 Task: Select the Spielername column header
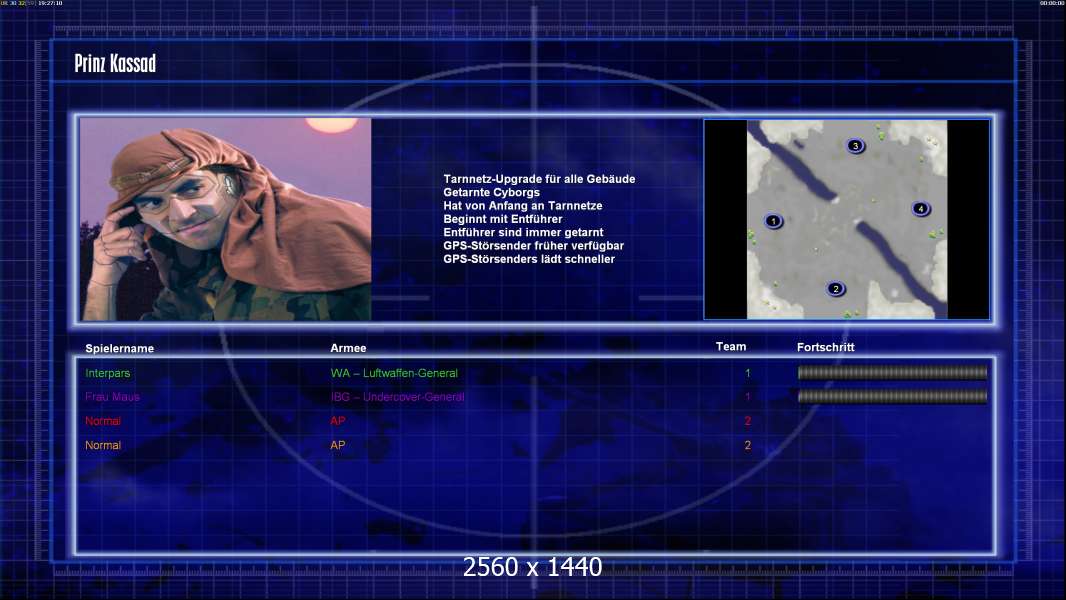pos(120,348)
